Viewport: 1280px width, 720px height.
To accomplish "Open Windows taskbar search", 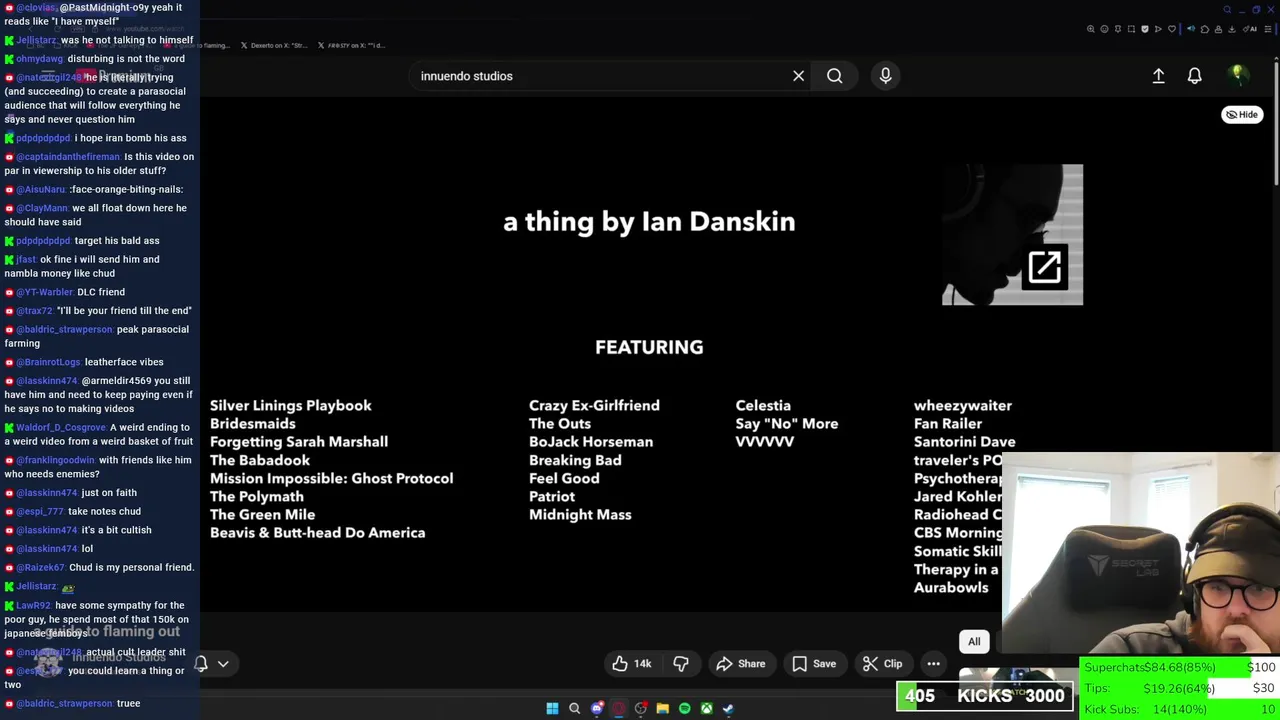I will pos(574,708).
